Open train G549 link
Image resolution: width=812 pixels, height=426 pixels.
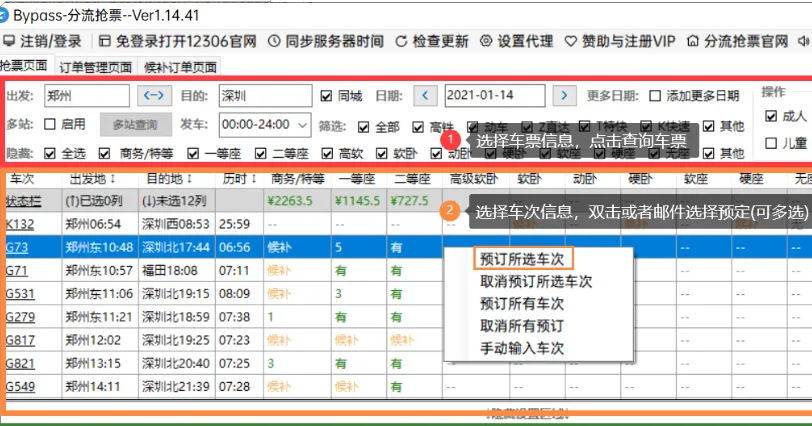[x=20, y=387]
